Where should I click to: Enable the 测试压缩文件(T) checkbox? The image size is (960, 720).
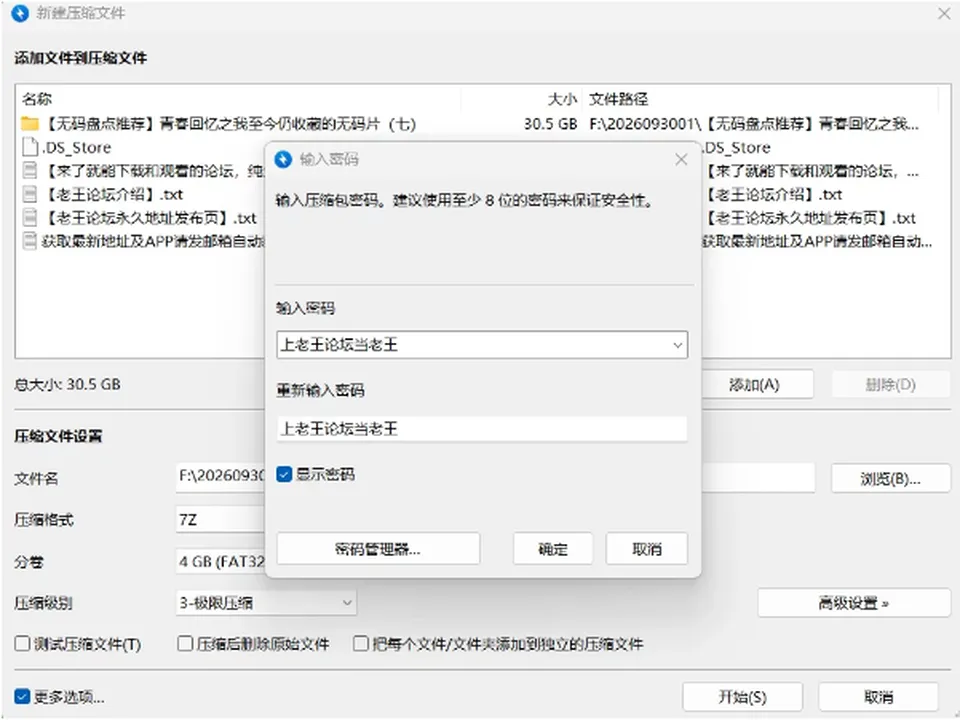click(x=22, y=643)
